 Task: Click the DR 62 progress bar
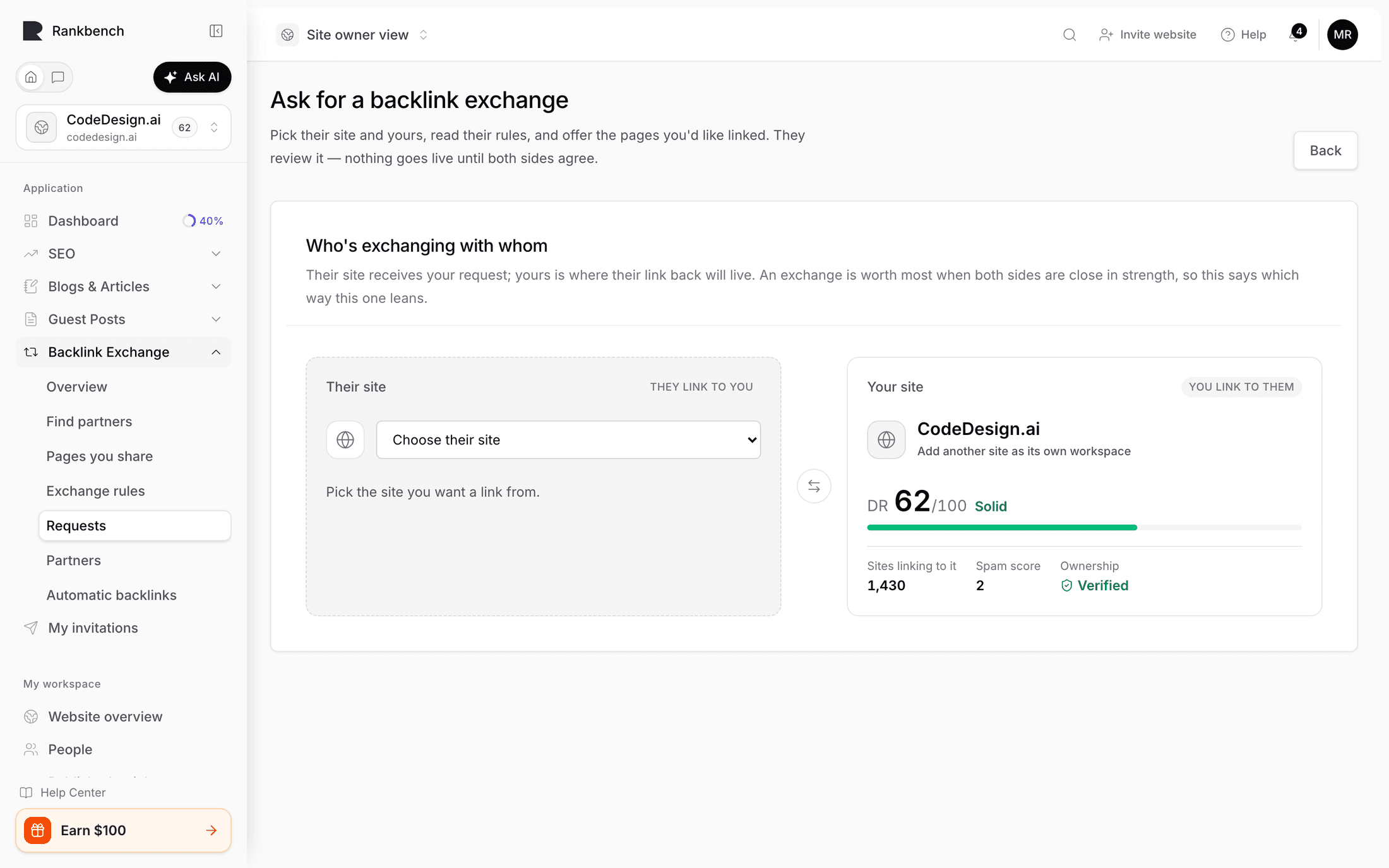click(1084, 527)
